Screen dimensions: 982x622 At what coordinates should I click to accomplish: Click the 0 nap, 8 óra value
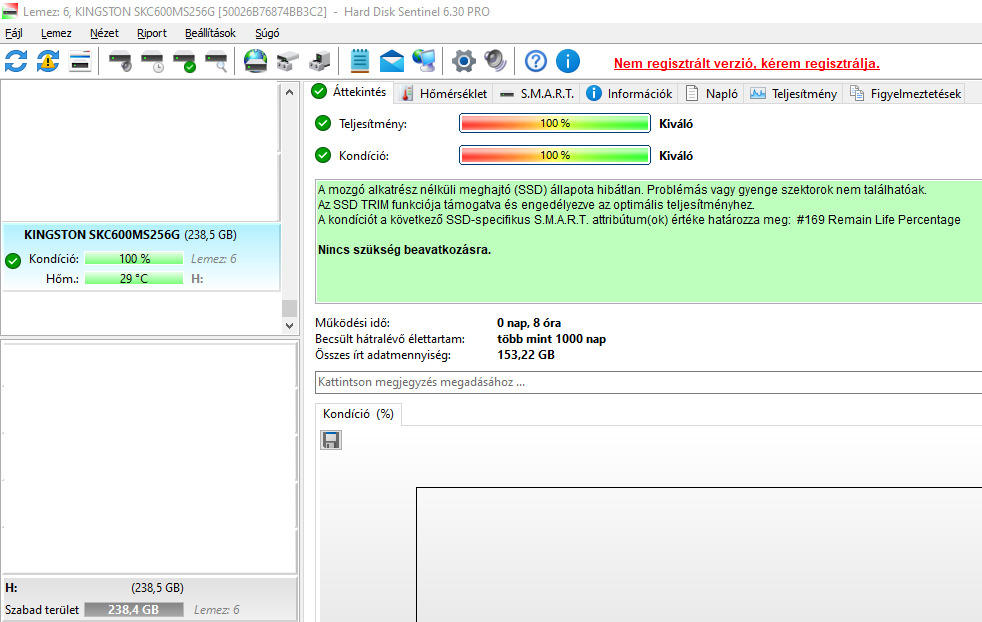(x=529, y=323)
